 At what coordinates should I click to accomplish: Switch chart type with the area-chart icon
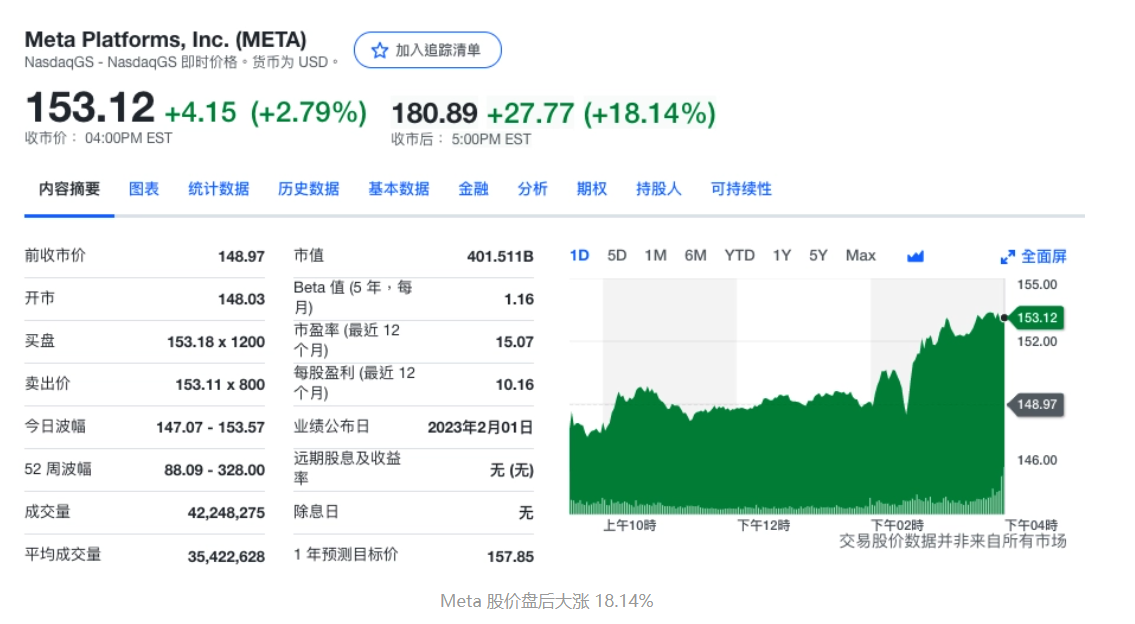(x=915, y=256)
